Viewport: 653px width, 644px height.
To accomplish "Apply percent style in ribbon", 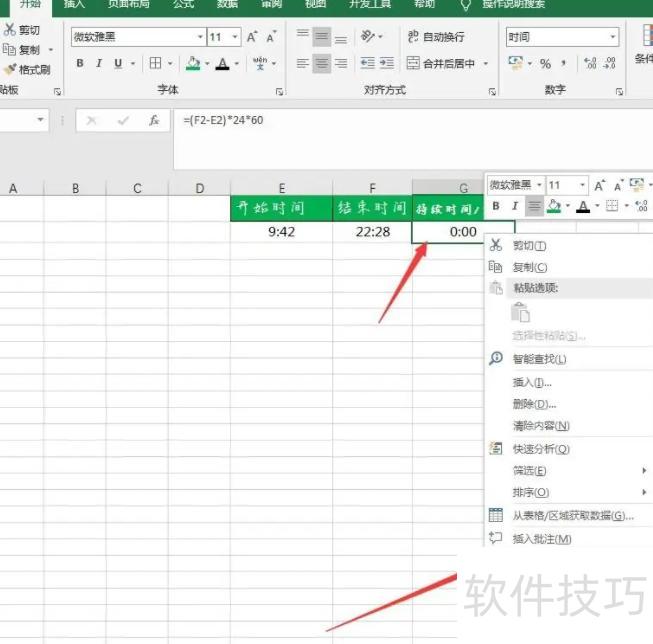I will 545,64.
